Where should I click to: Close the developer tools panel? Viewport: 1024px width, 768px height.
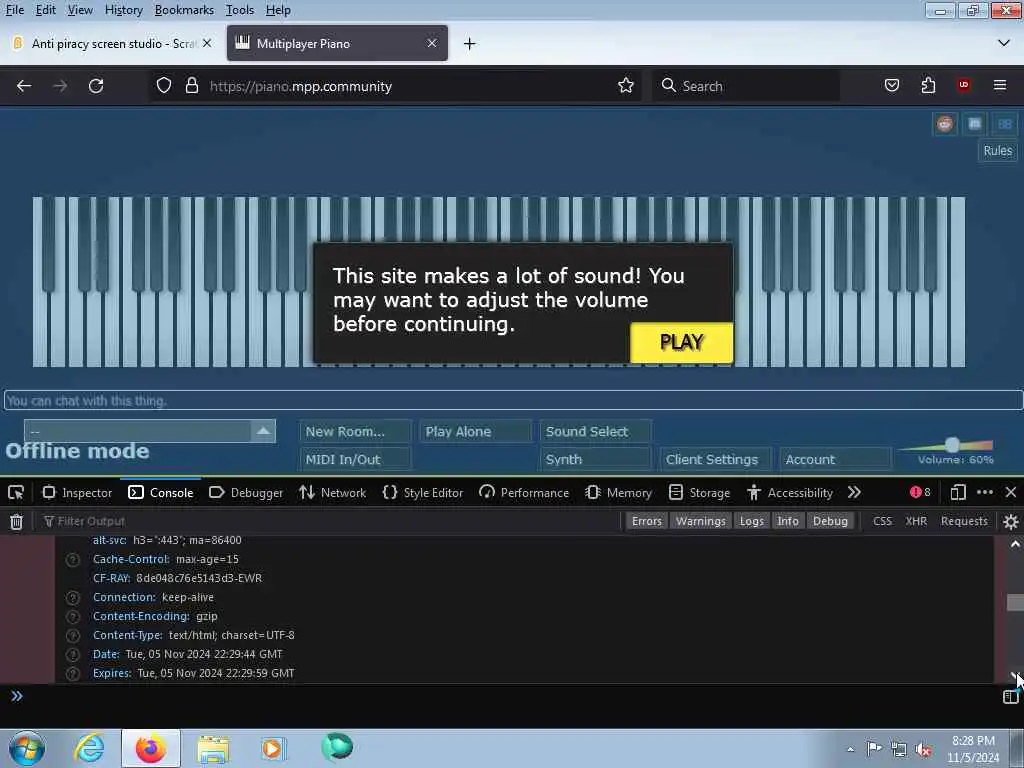1010,492
